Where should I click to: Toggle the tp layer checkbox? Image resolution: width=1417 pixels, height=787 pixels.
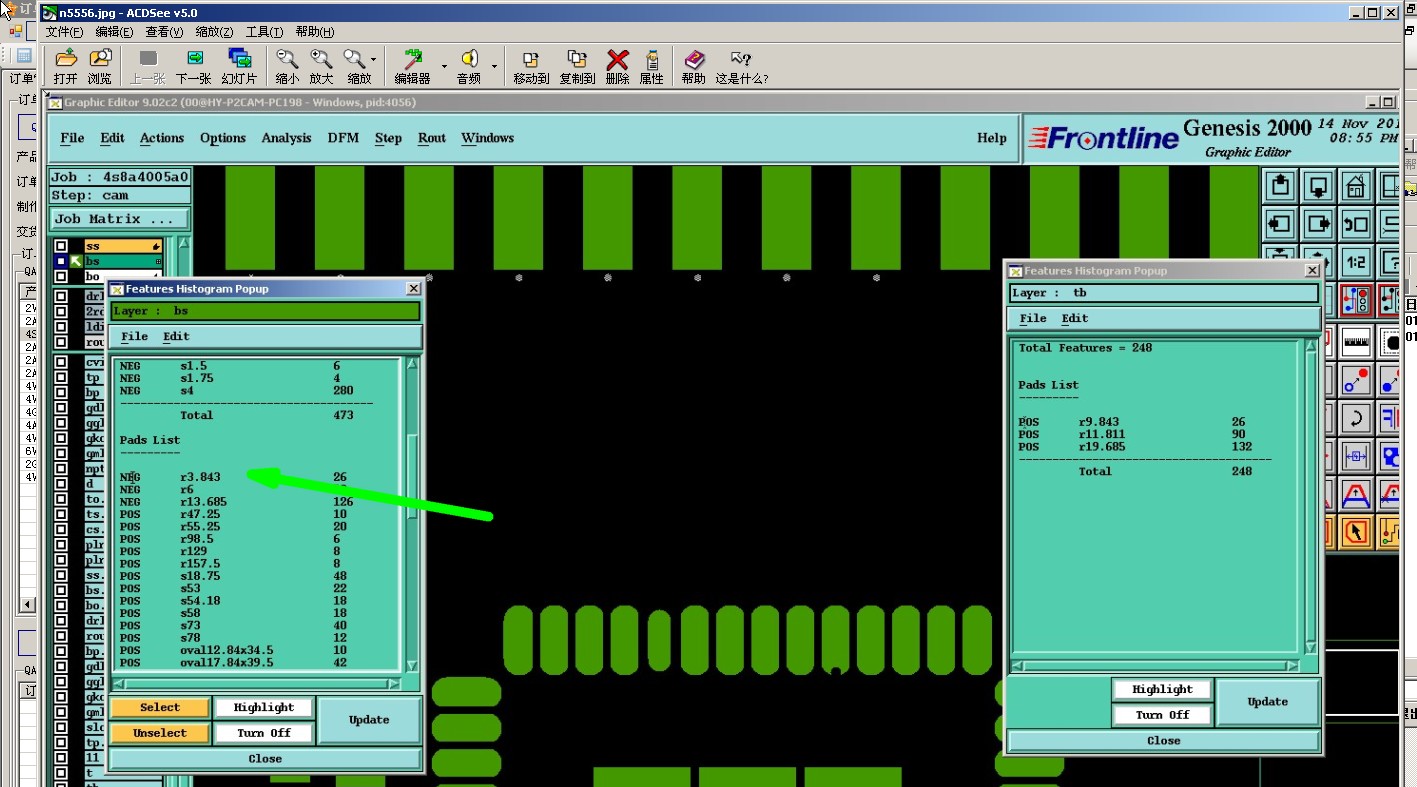[61, 378]
